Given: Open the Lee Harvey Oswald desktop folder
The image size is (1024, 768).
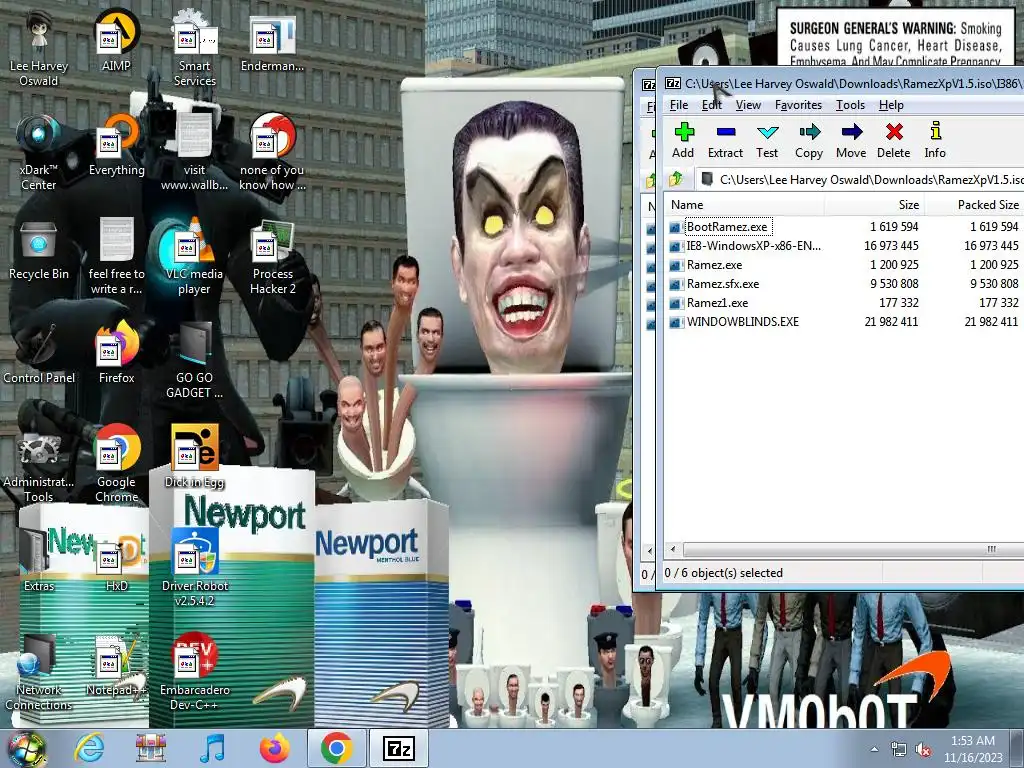Looking at the screenshot, I should (x=39, y=50).
